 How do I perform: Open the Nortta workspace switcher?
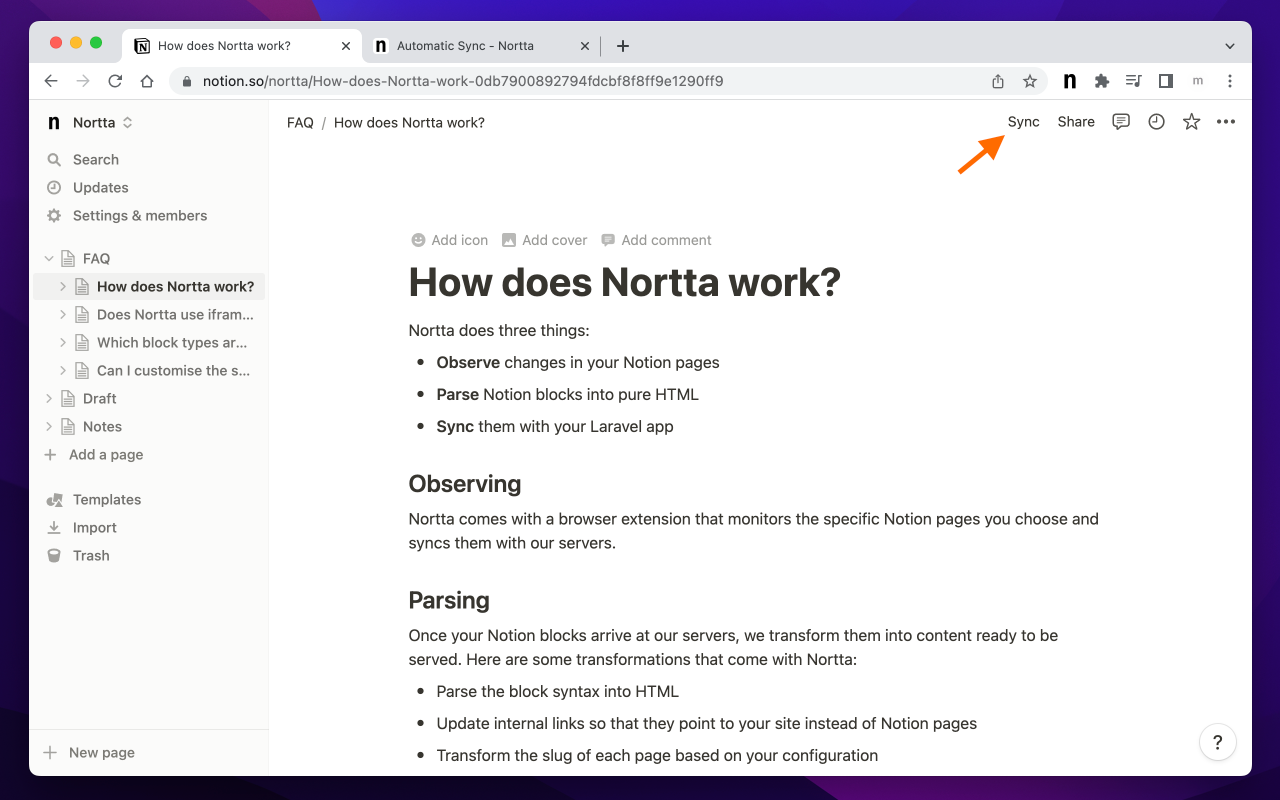click(91, 122)
